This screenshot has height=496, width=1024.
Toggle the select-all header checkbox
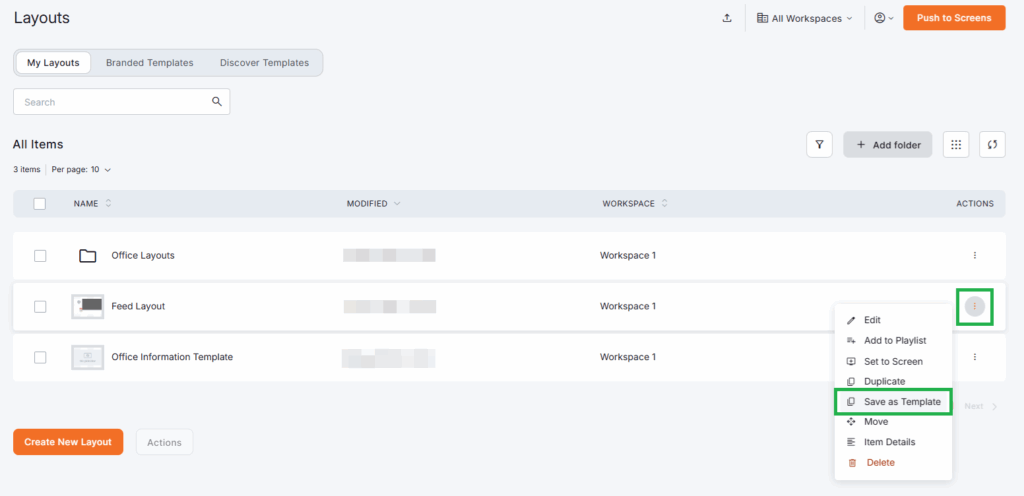click(40, 204)
